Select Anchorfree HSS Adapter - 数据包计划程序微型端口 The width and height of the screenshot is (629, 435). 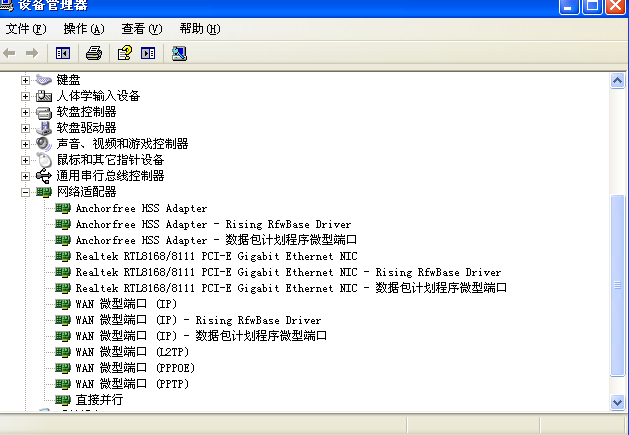(x=216, y=240)
